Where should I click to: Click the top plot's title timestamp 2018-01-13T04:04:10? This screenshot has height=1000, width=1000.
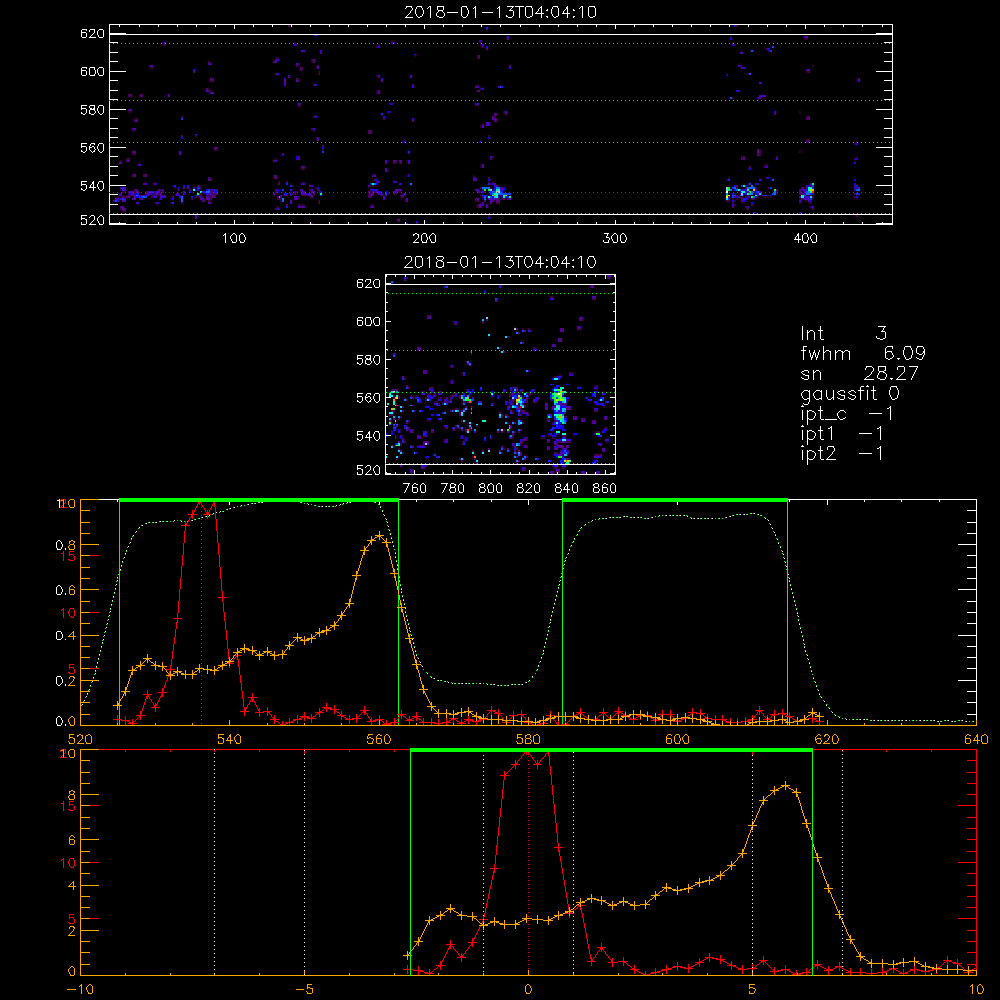tap(501, 12)
